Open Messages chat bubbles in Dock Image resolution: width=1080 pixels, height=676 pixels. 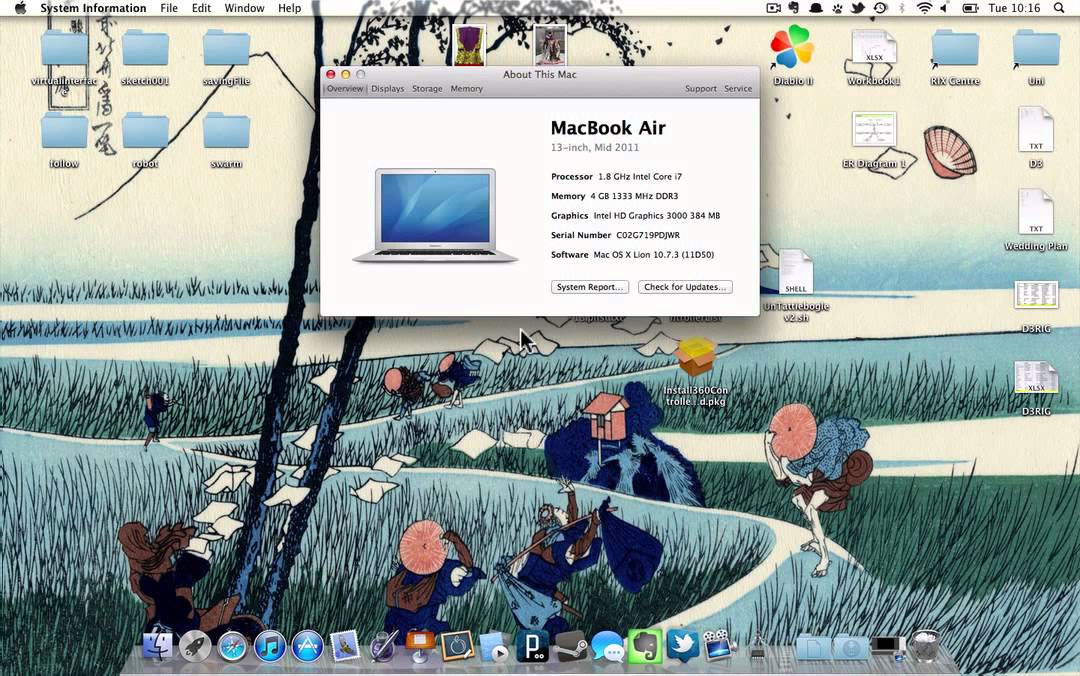pos(608,647)
